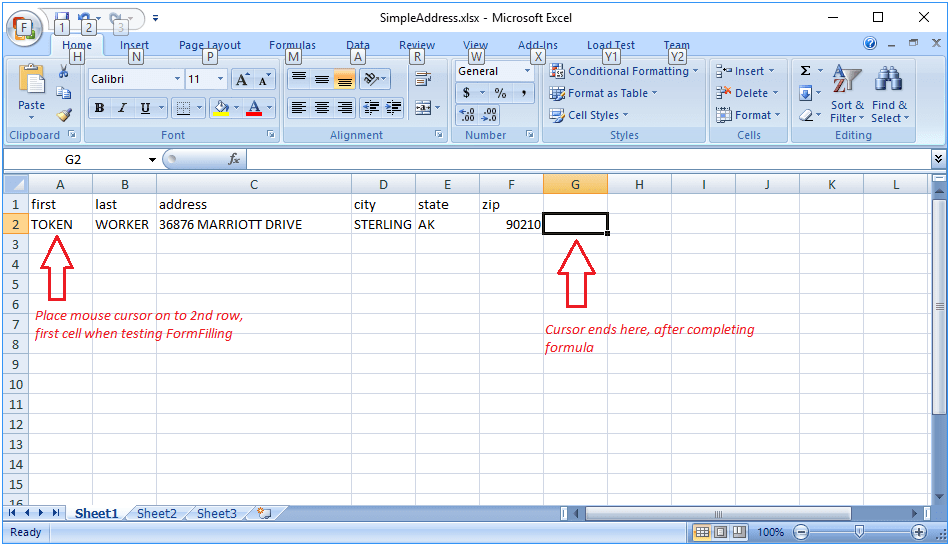Expand the Calibri font name dropdown
950x546 pixels.
(x=177, y=79)
